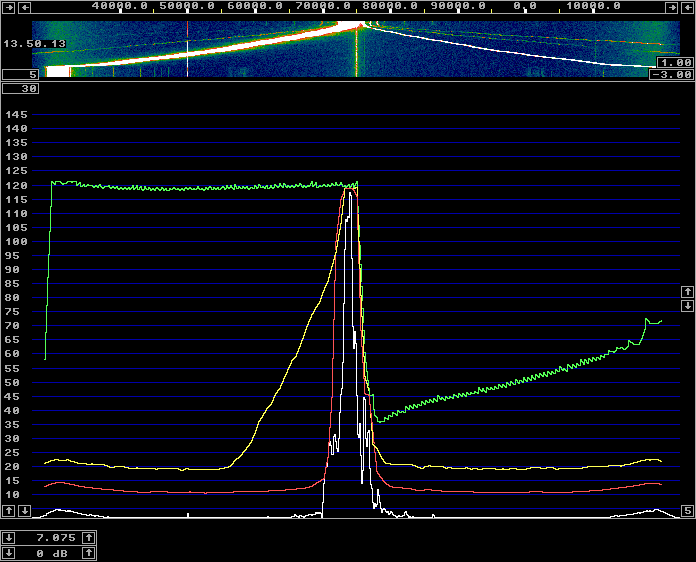Click the down arrow at spectrum bottom-left
The width and height of the screenshot is (696, 562).
pyautogui.click(x=25, y=511)
